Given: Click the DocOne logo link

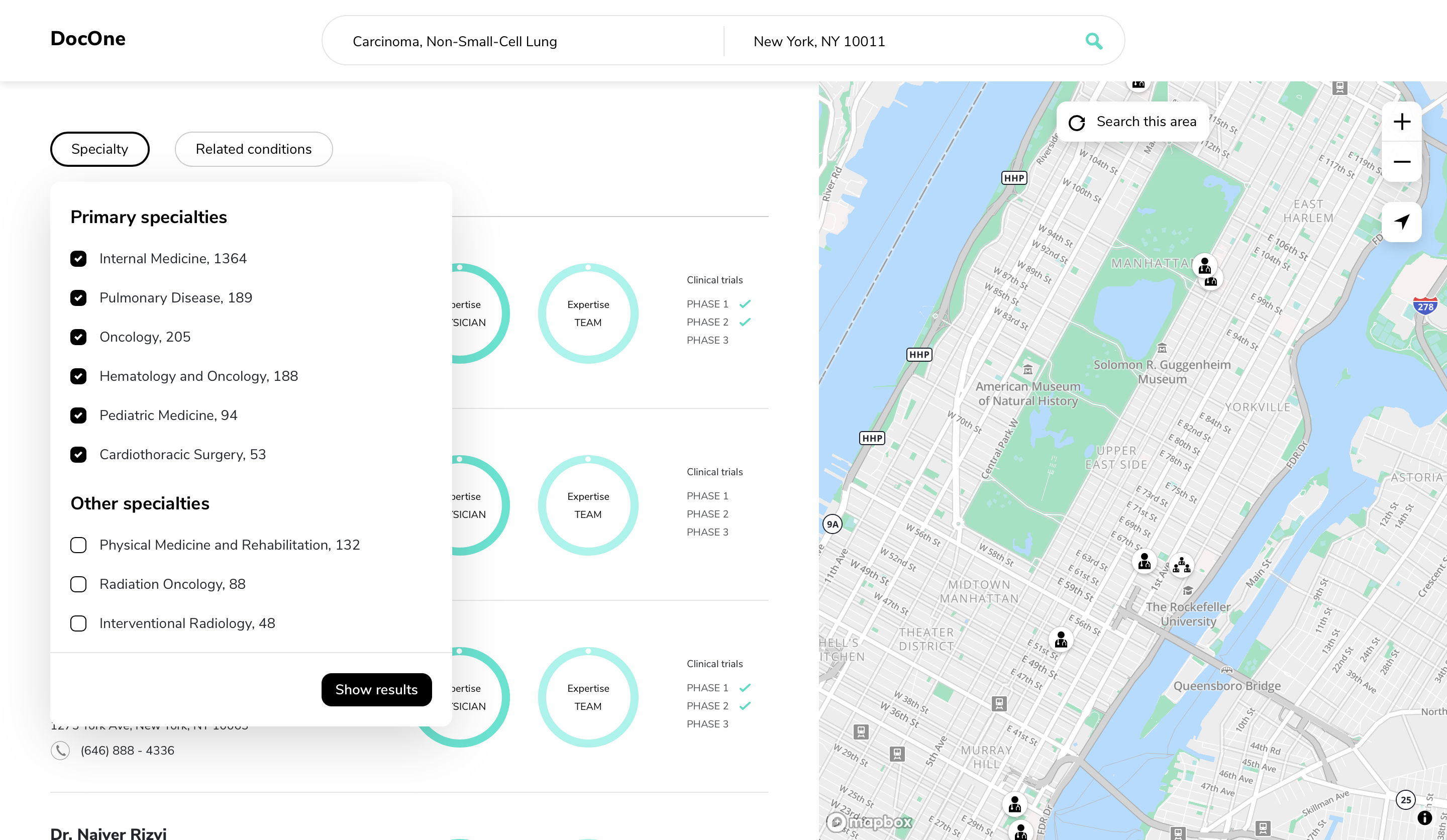Looking at the screenshot, I should point(88,39).
